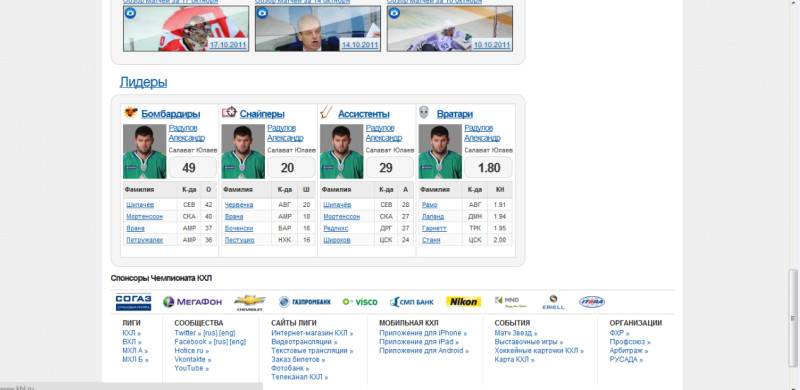Viewport: 800px width, 390px height.
Task: Click the Вратари goalie mask icon
Action: (x=424, y=112)
